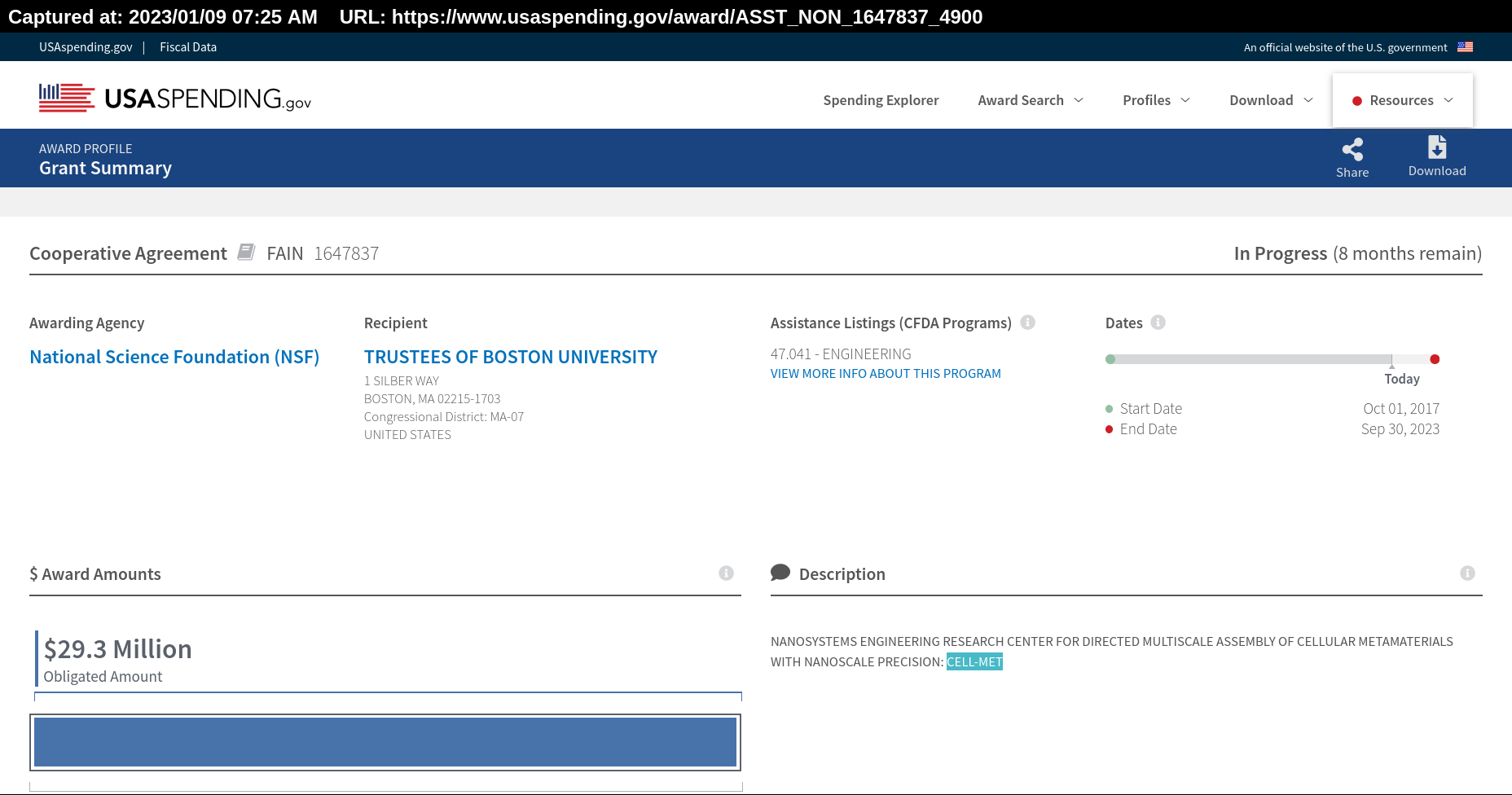This screenshot has height=795, width=1512.
Task: Click the 47.041 - ENGINEERING listing text
Action: tap(841, 354)
